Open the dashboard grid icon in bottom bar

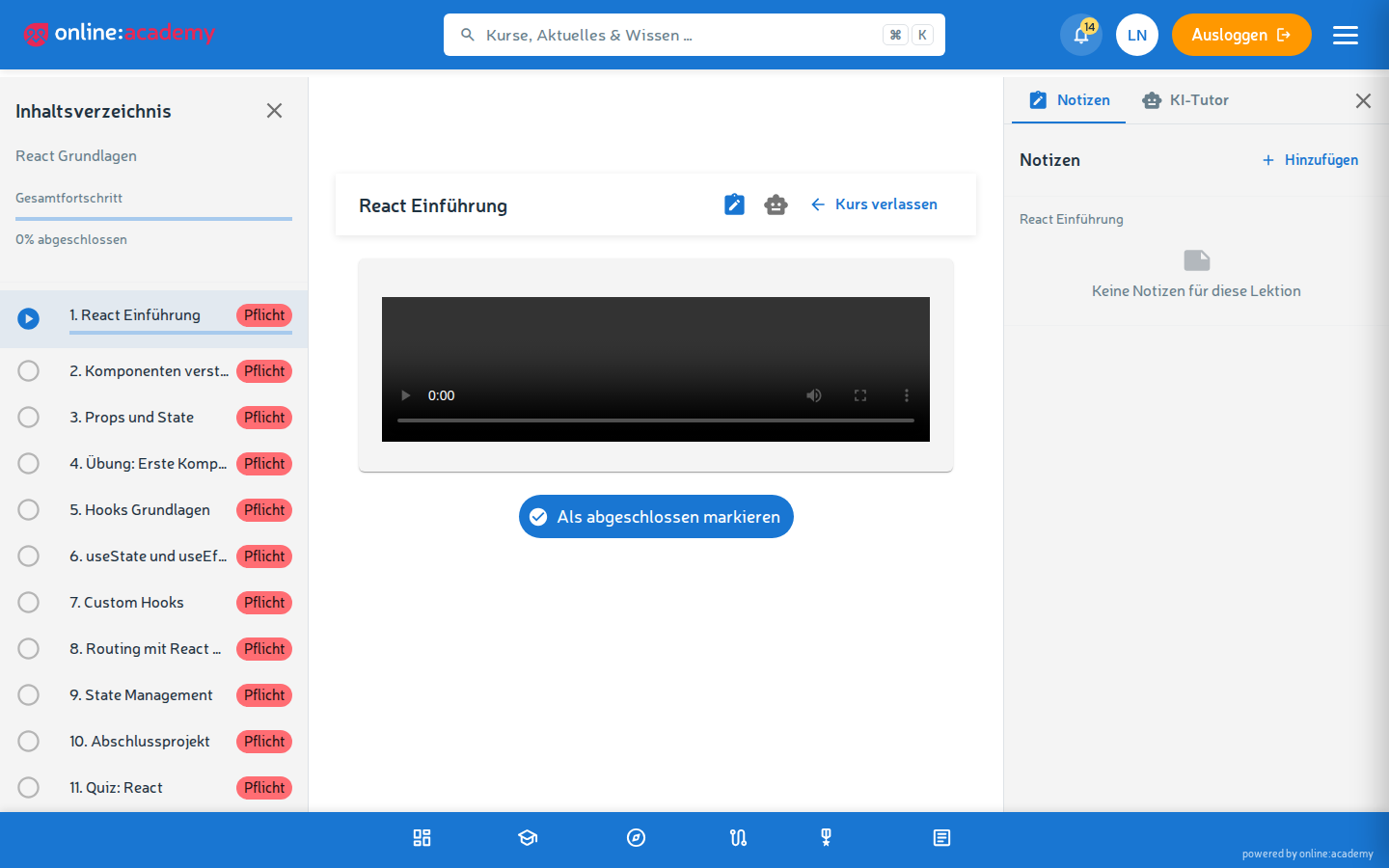coord(422,838)
